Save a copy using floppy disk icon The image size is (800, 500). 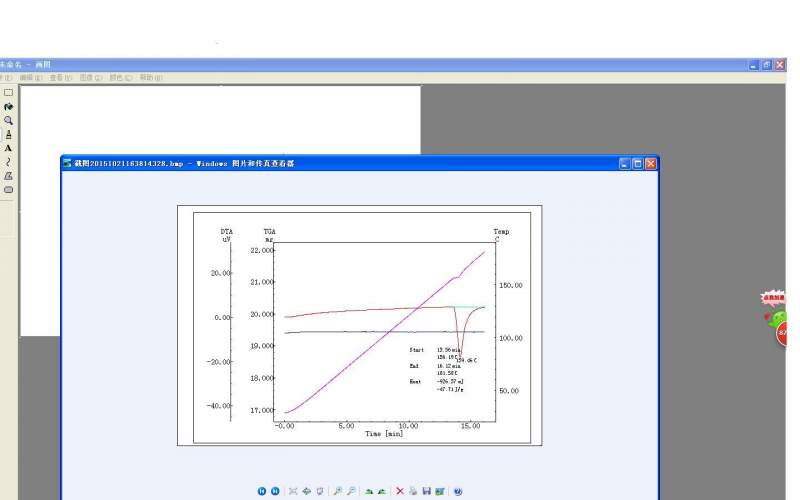pyautogui.click(x=427, y=491)
